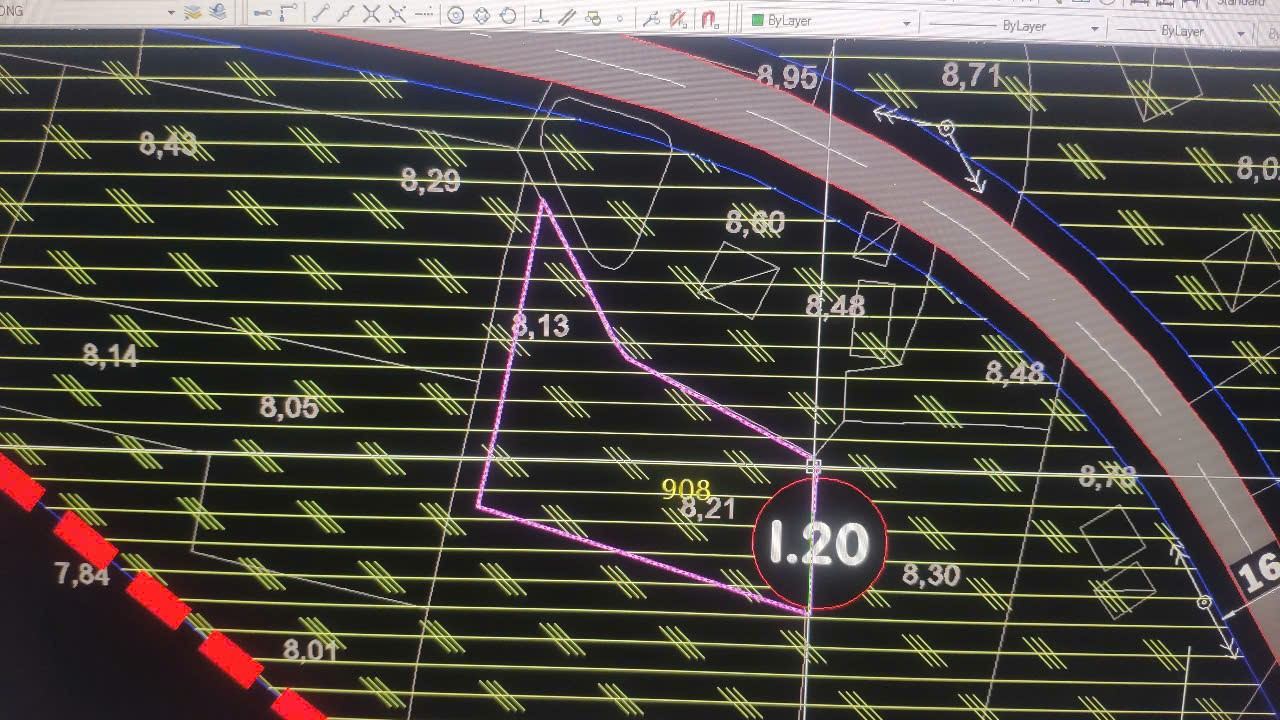Click the elevation label 8,30
1280x720 pixels.
[931, 574]
